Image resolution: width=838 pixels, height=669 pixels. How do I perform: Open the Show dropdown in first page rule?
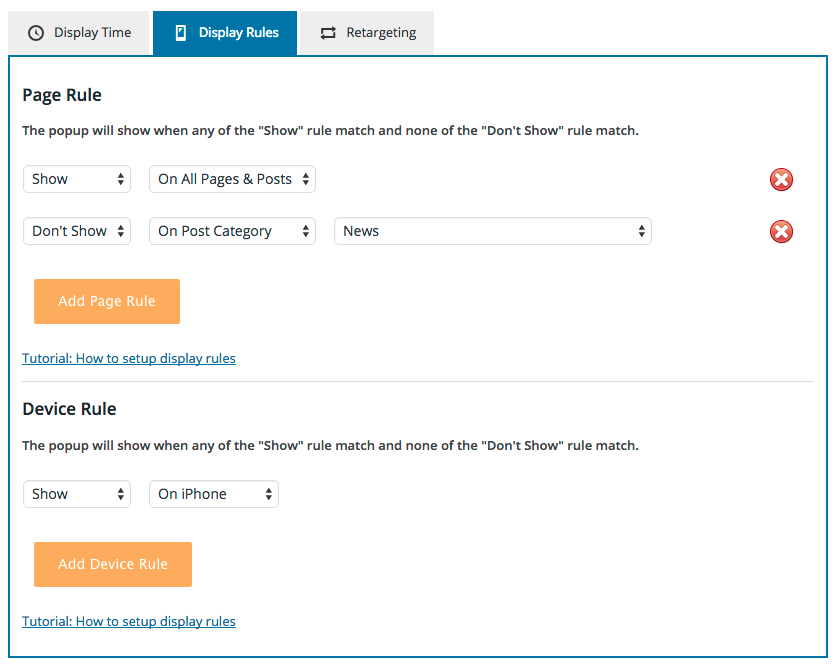(77, 180)
